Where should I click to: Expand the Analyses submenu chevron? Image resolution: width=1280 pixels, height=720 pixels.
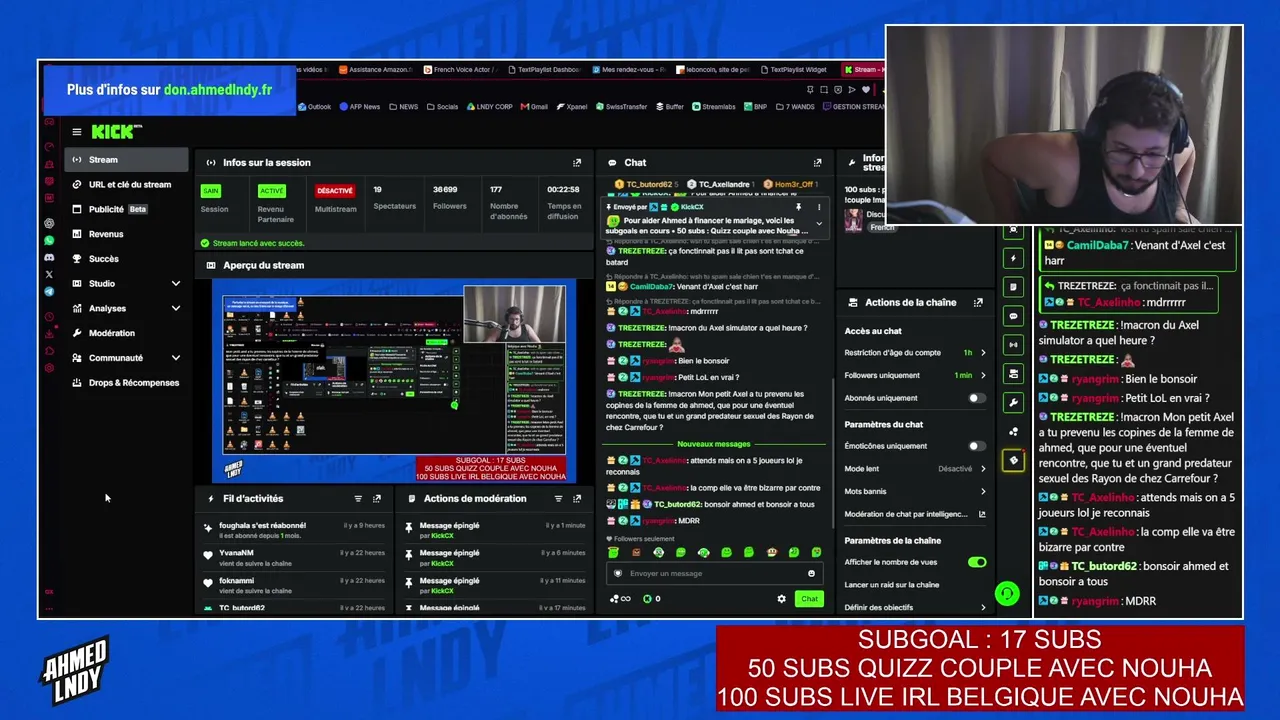(x=176, y=308)
